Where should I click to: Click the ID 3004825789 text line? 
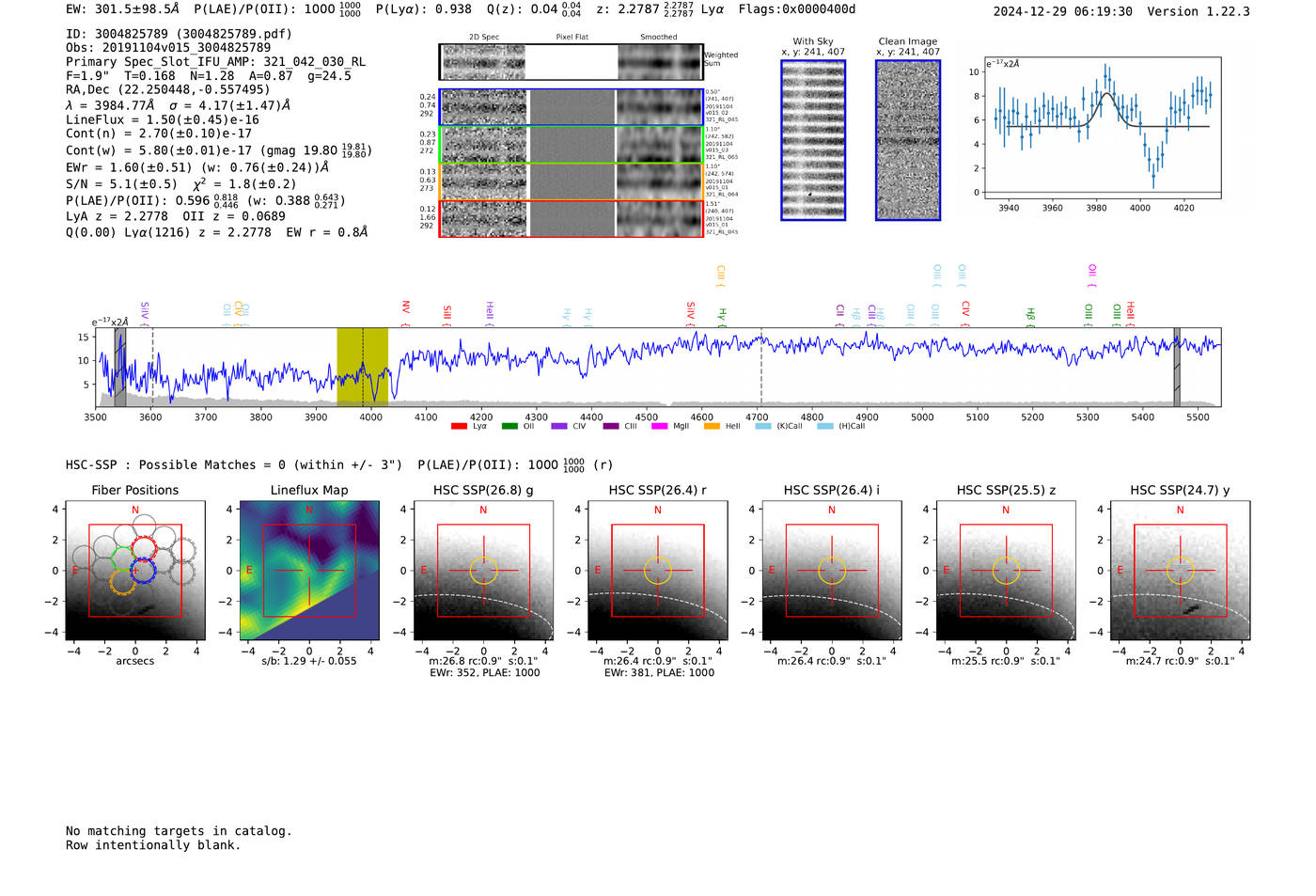click(179, 34)
